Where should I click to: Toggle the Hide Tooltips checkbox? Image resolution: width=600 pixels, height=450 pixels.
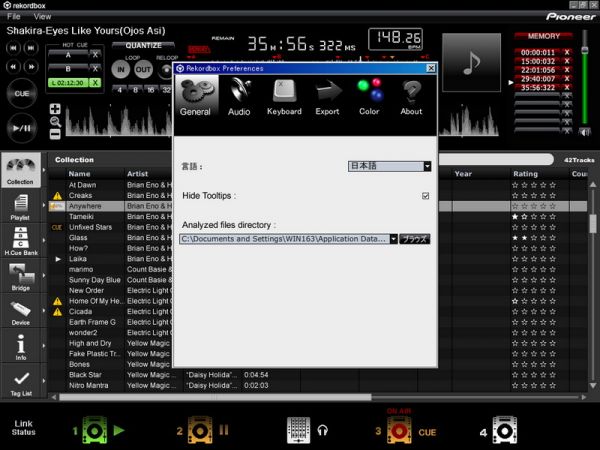coord(426,196)
